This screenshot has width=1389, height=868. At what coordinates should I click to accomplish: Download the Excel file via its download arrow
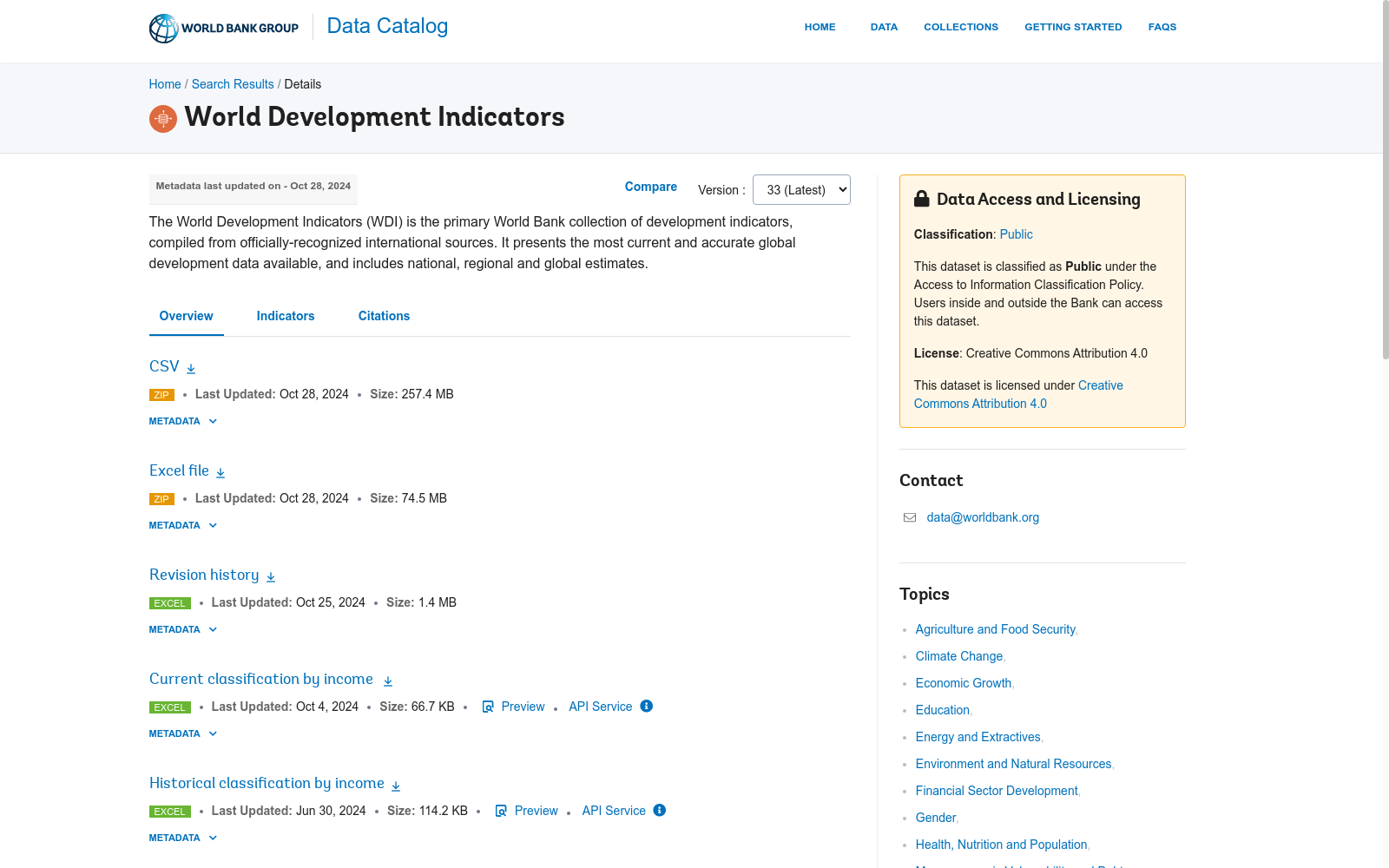221,471
